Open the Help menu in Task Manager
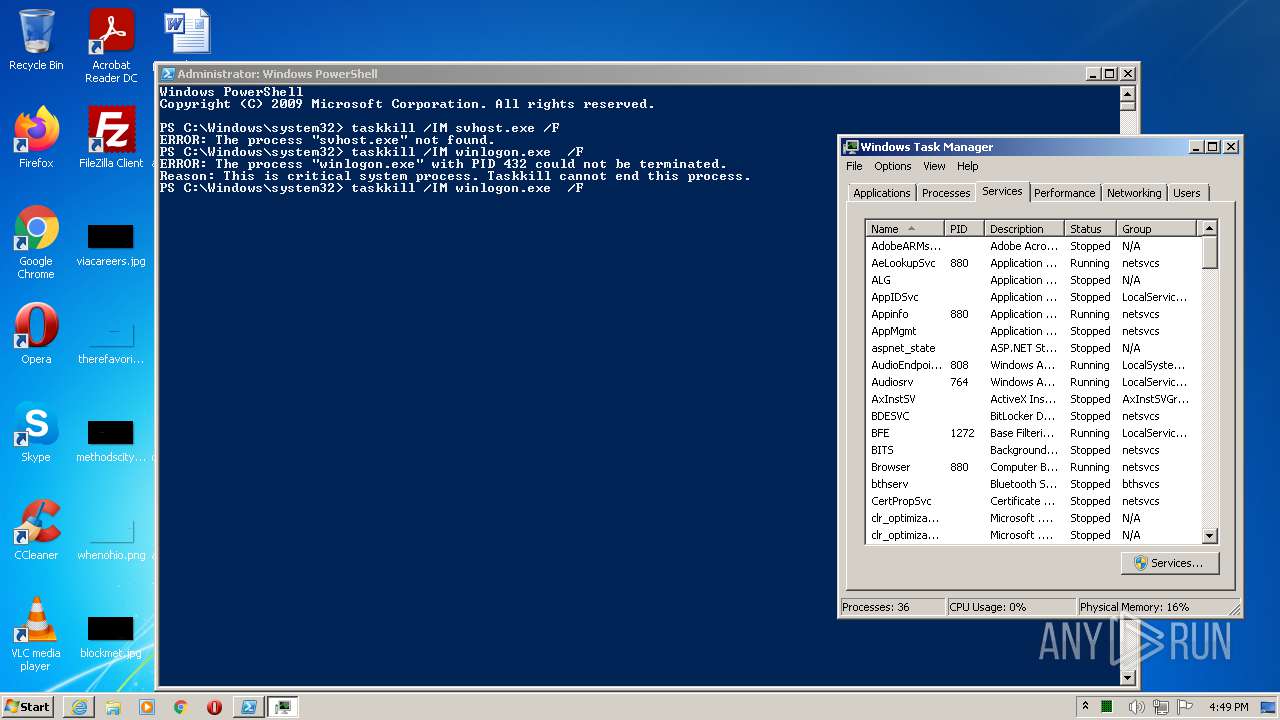Viewport: 1280px width, 720px height. click(x=967, y=166)
